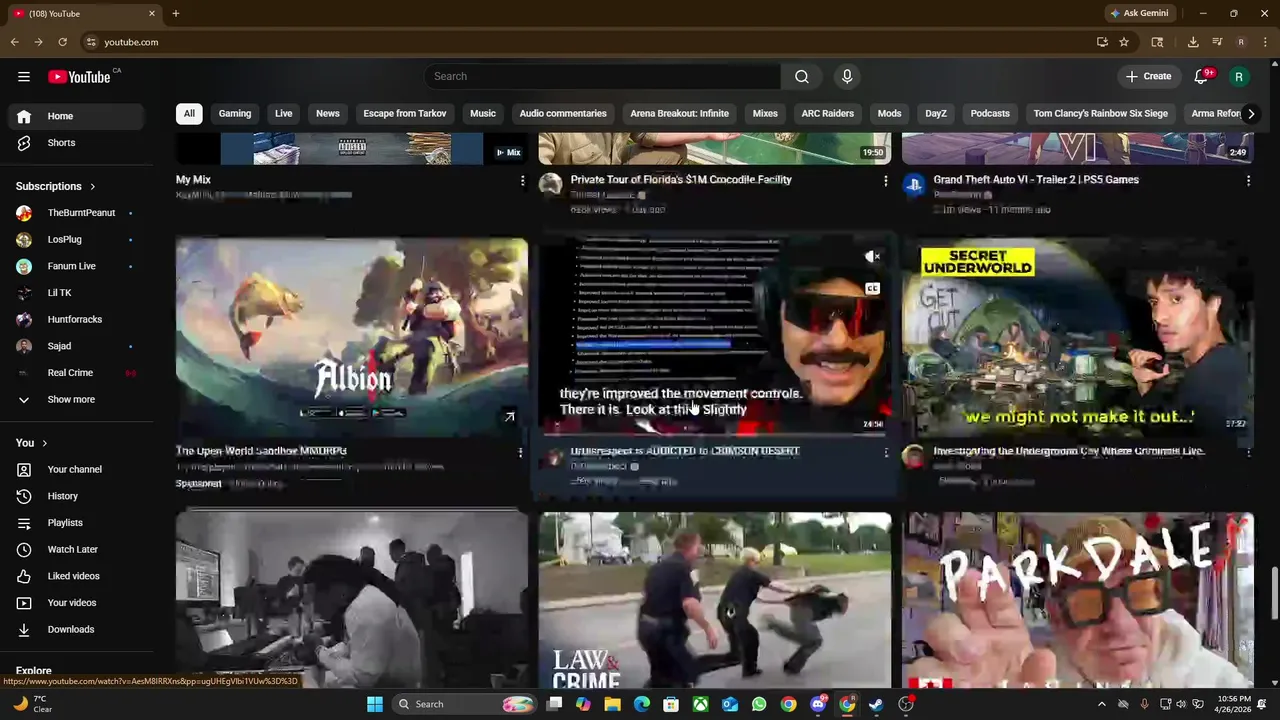Open more options for Albion sponsored ad
The height and width of the screenshot is (720, 1280).
(x=520, y=453)
